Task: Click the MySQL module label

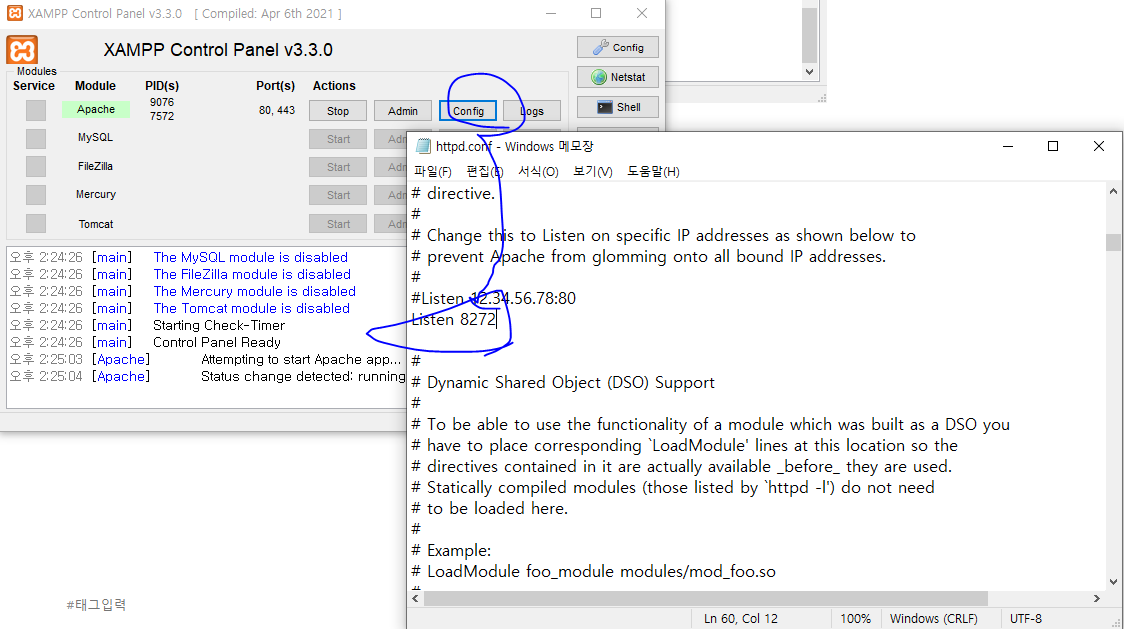Action: pos(95,137)
